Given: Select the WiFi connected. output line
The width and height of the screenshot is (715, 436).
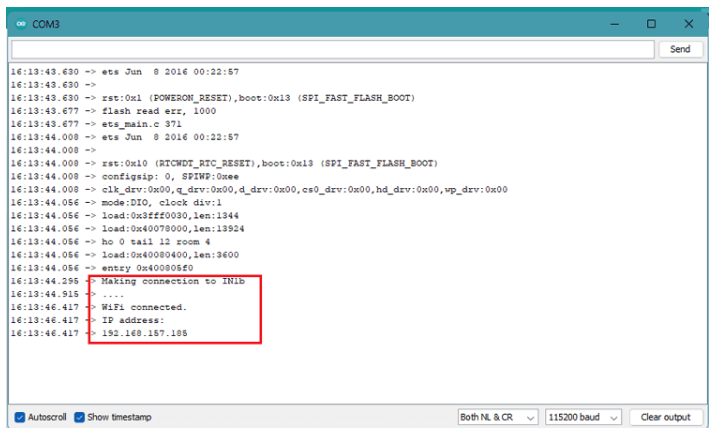Looking at the screenshot, I should click(x=144, y=306).
